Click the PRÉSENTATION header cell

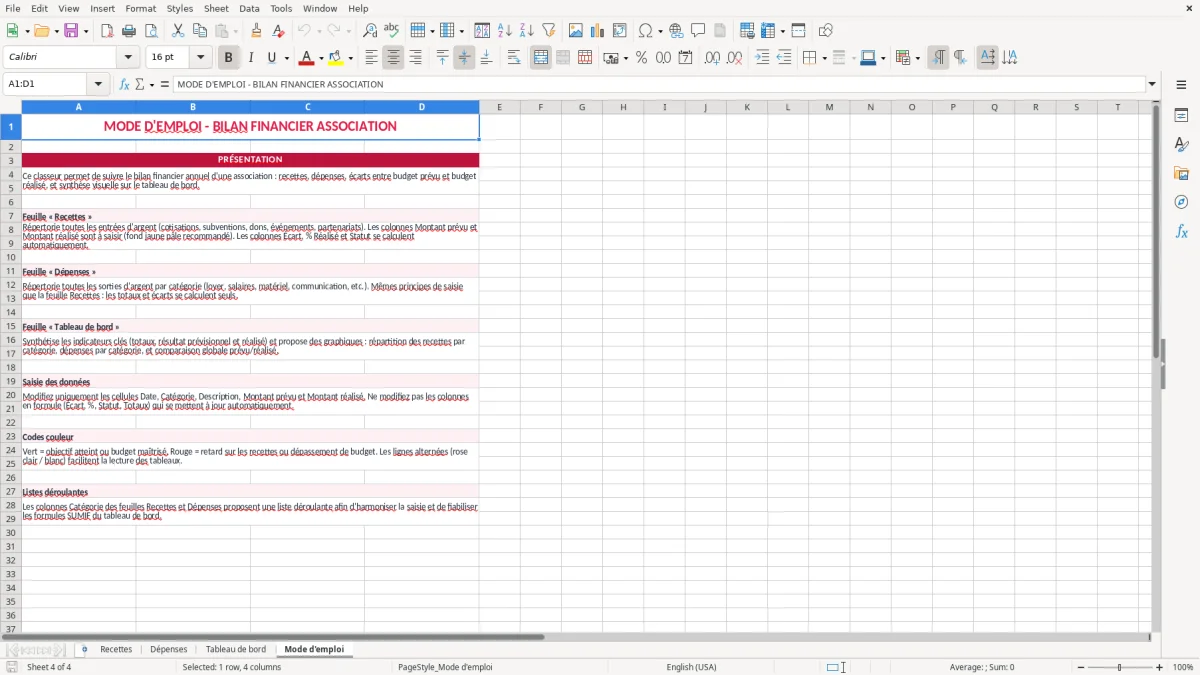250,159
